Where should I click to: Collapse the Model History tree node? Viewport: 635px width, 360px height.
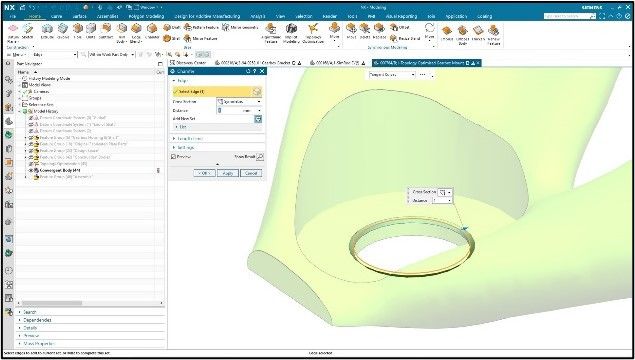pyautogui.click(x=19, y=111)
